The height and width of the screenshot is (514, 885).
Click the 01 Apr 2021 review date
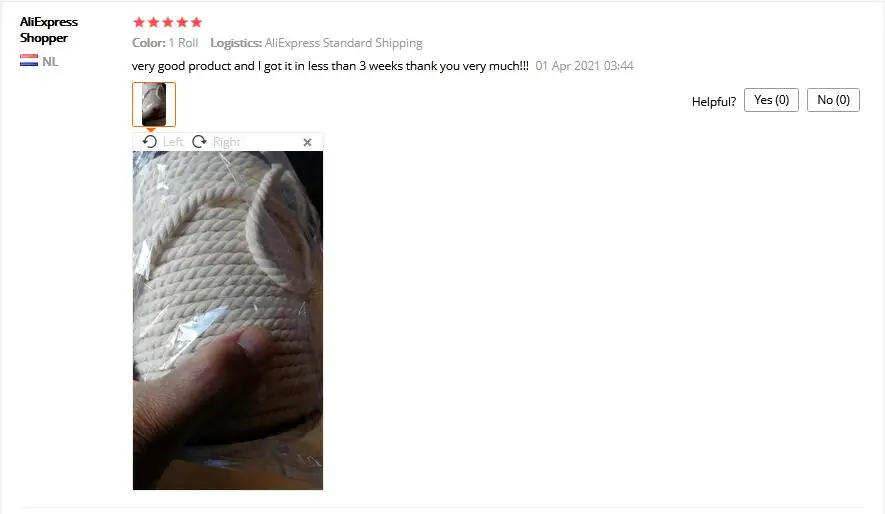pos(584,65)
